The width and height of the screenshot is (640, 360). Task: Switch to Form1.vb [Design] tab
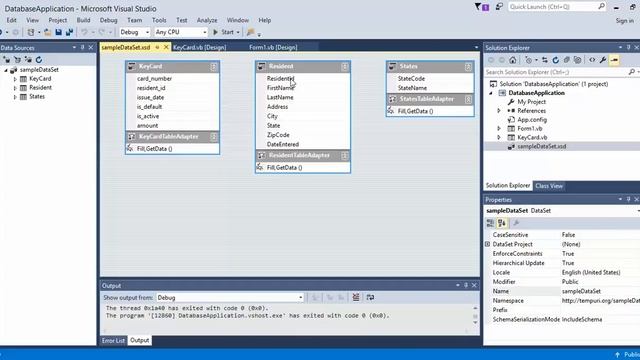coord(273,47)
